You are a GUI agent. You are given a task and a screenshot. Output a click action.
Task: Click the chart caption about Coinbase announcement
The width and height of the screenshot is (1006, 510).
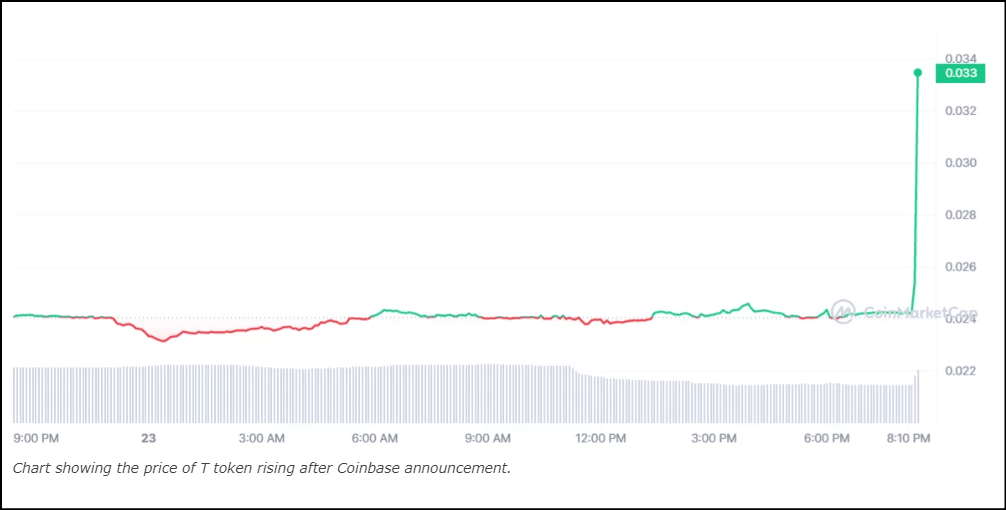click(x=262, y=468)
